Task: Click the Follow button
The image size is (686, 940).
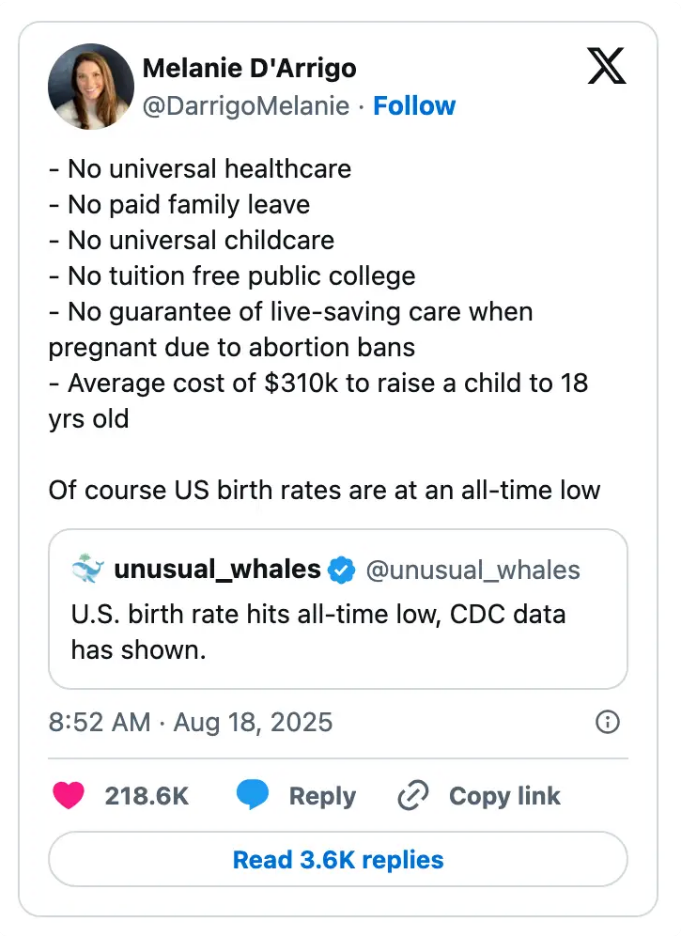Action: click(415, 105)
